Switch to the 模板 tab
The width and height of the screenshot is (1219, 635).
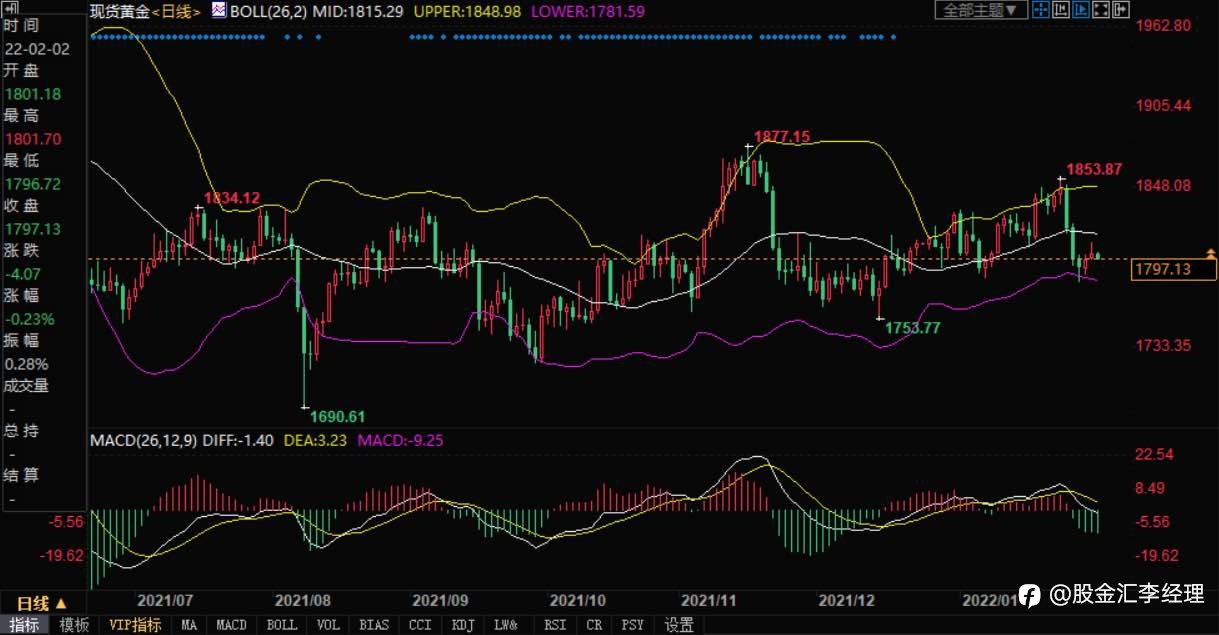[74, 625]
